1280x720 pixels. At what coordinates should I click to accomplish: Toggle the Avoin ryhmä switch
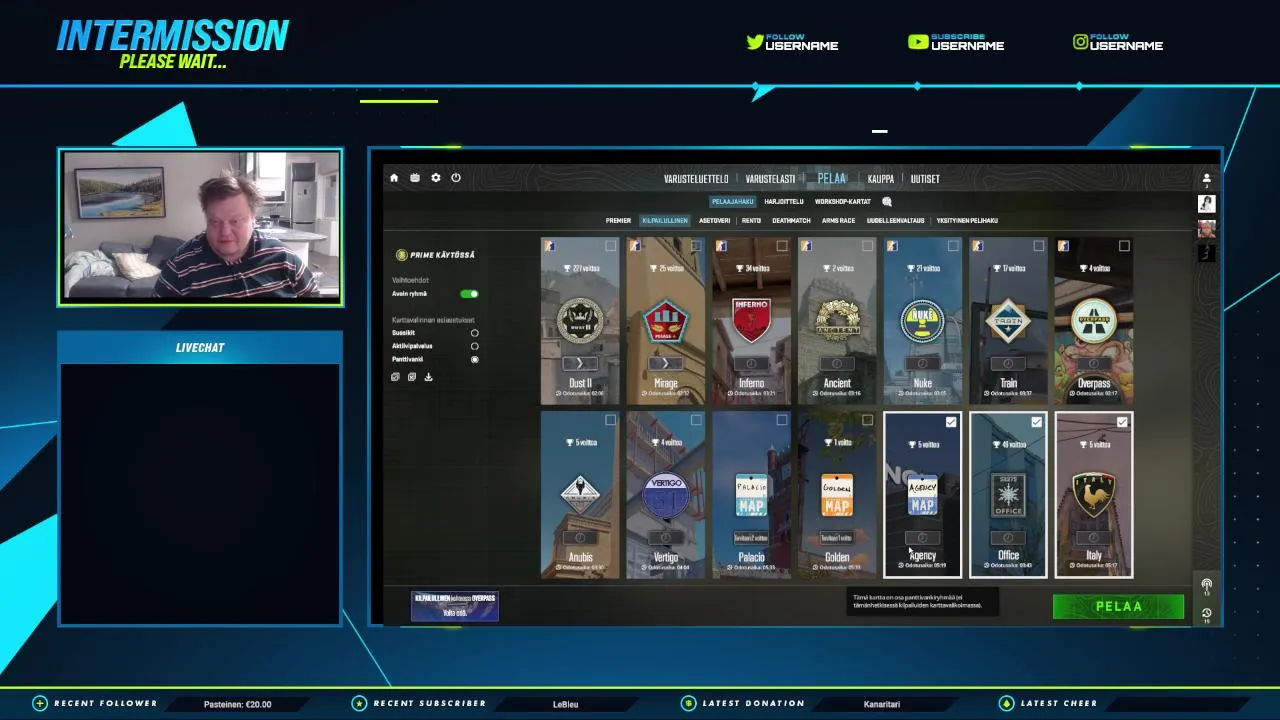[x=469, y=294]
